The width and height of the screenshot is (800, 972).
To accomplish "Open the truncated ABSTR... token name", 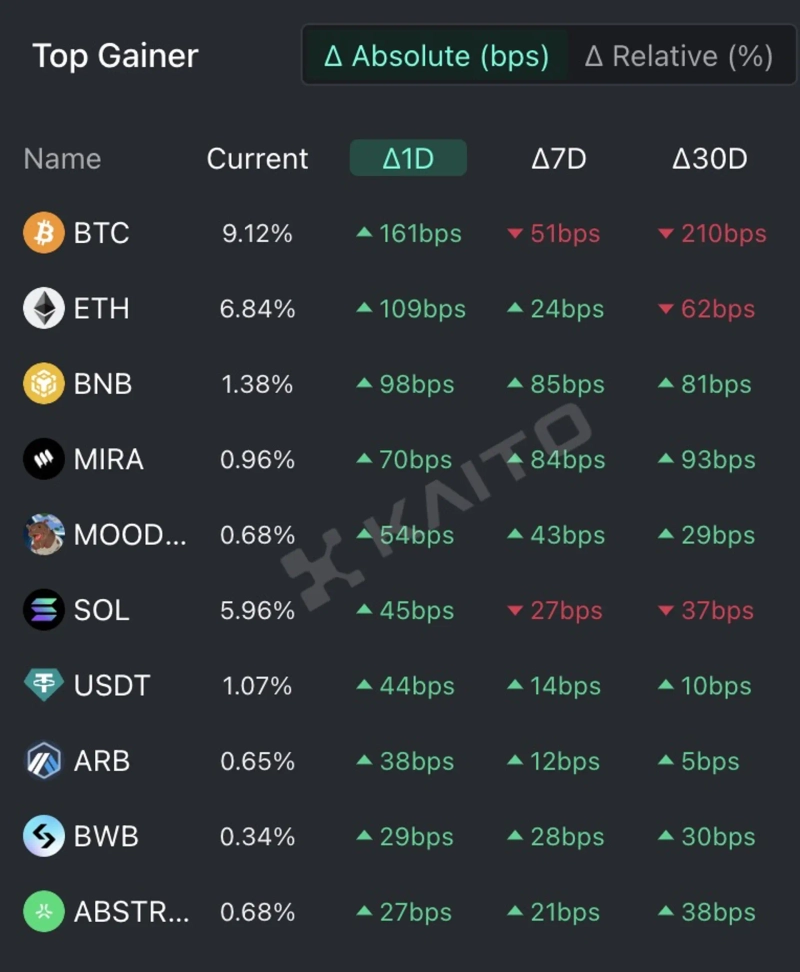I will click(x=131, y=912).
